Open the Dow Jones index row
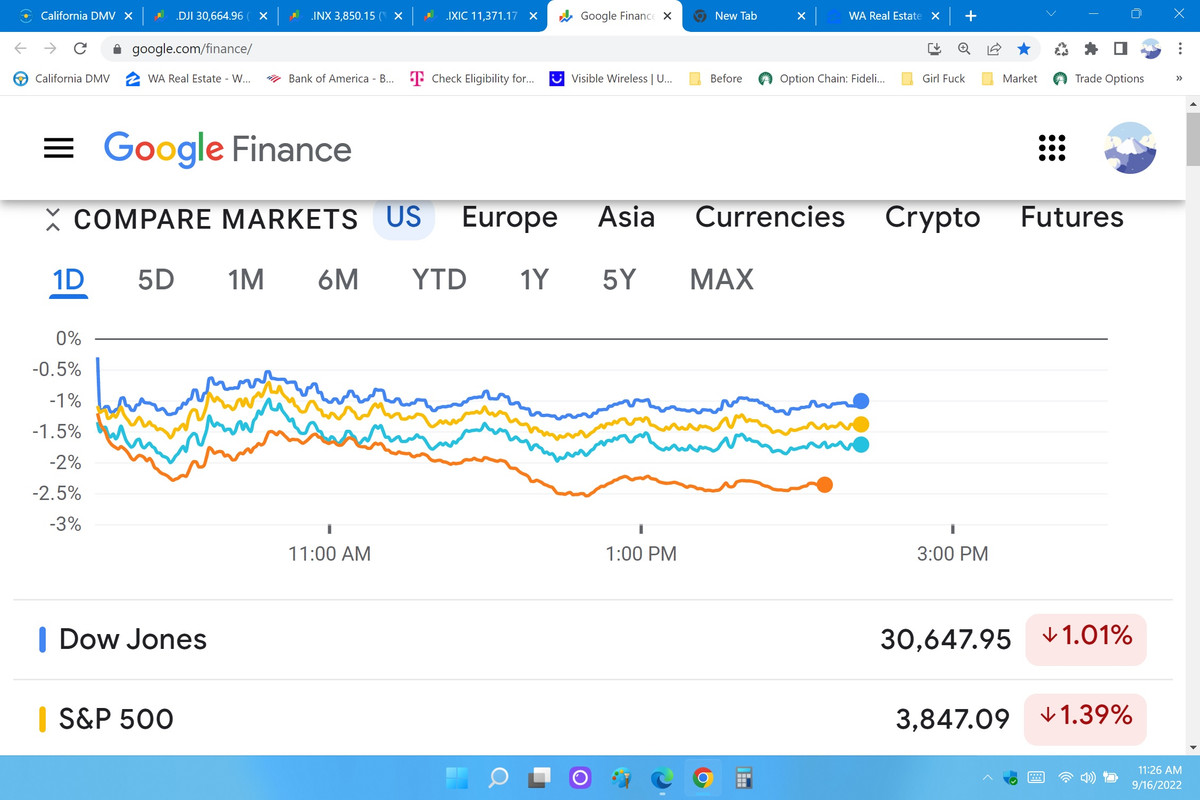Image resolution: width=1200 pixels, height=800 pixels. coord(593,639)
